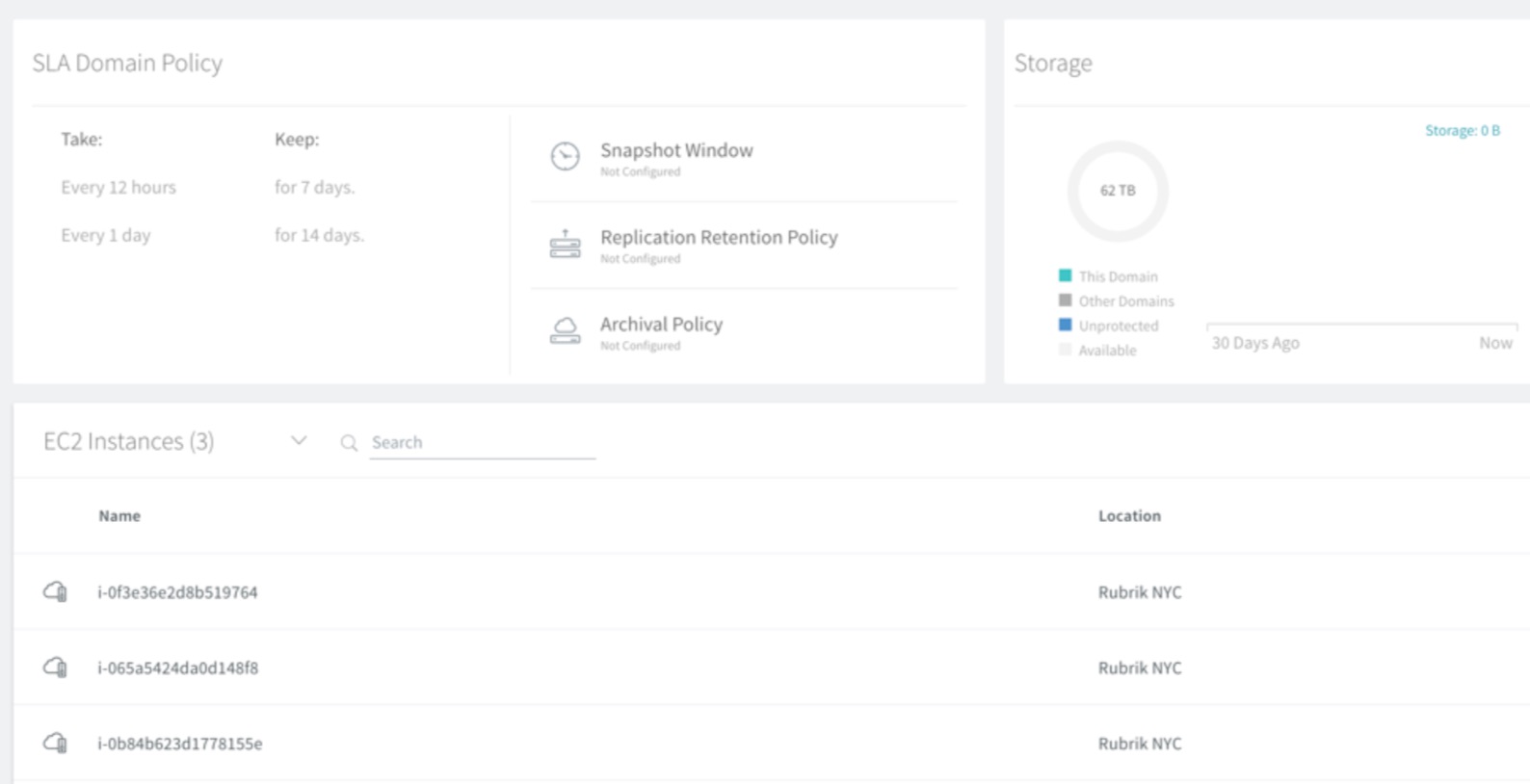1530x784 pixels.
Task: Click the Snapshot Window clock icon
Action: (x=565, y=156)
